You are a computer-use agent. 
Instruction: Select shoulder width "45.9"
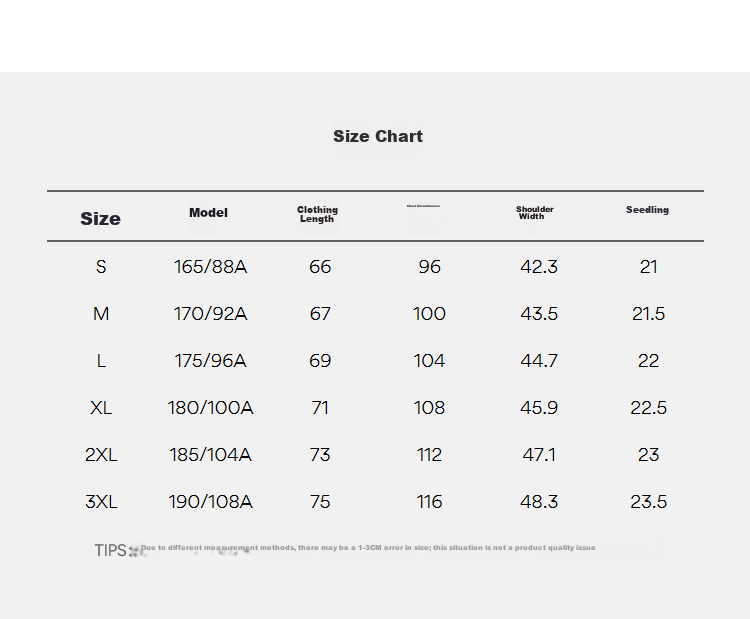click(x=539, y=408)
